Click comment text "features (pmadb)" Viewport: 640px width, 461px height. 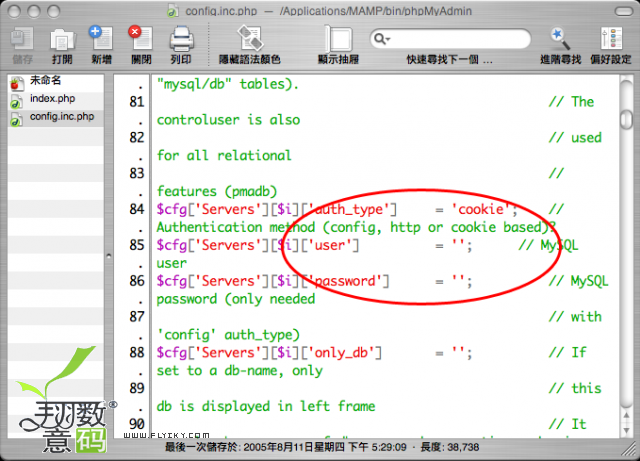(217, 192)
